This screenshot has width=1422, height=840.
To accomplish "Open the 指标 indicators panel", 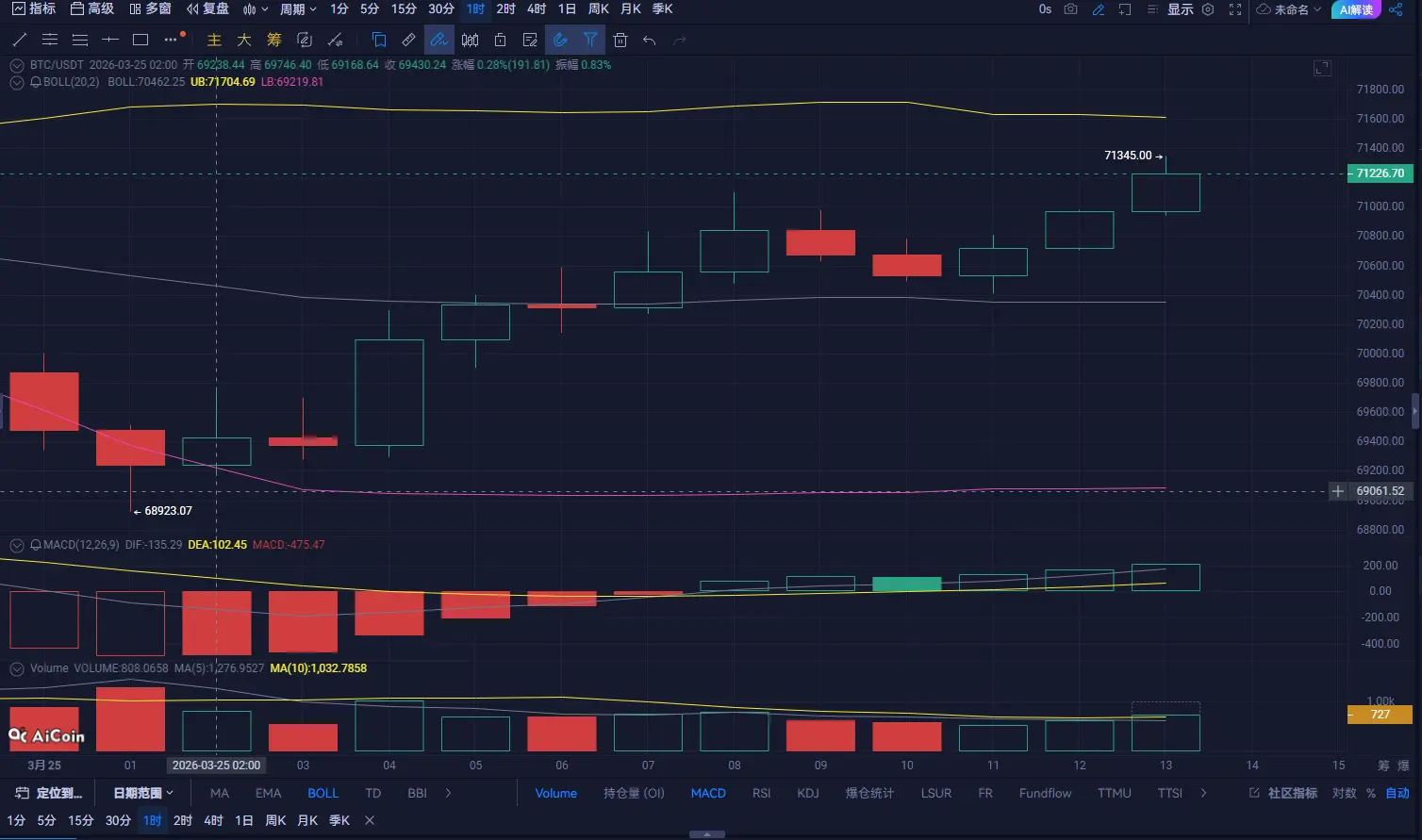I will (33, 9).
